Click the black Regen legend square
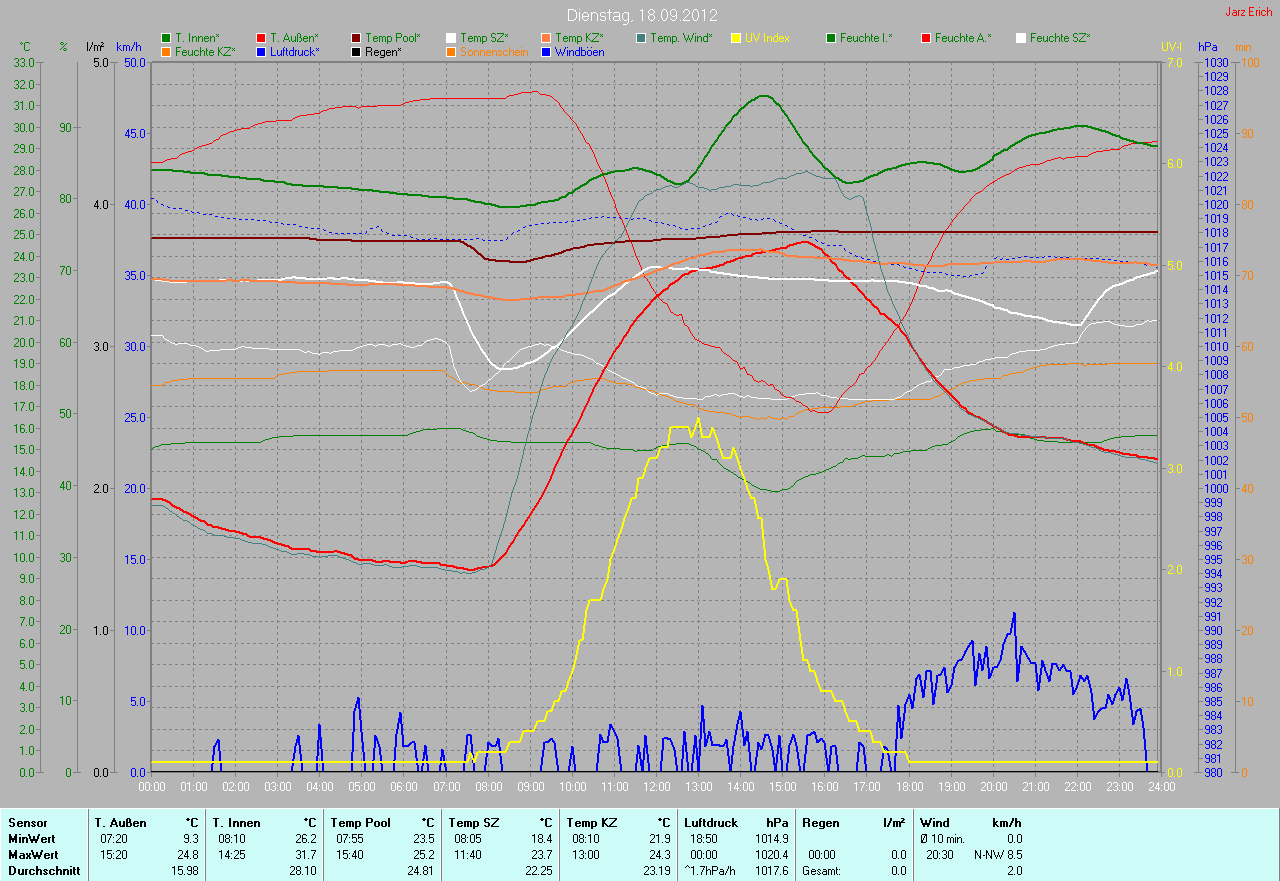 pyautogui.click(x=357, y=52)
